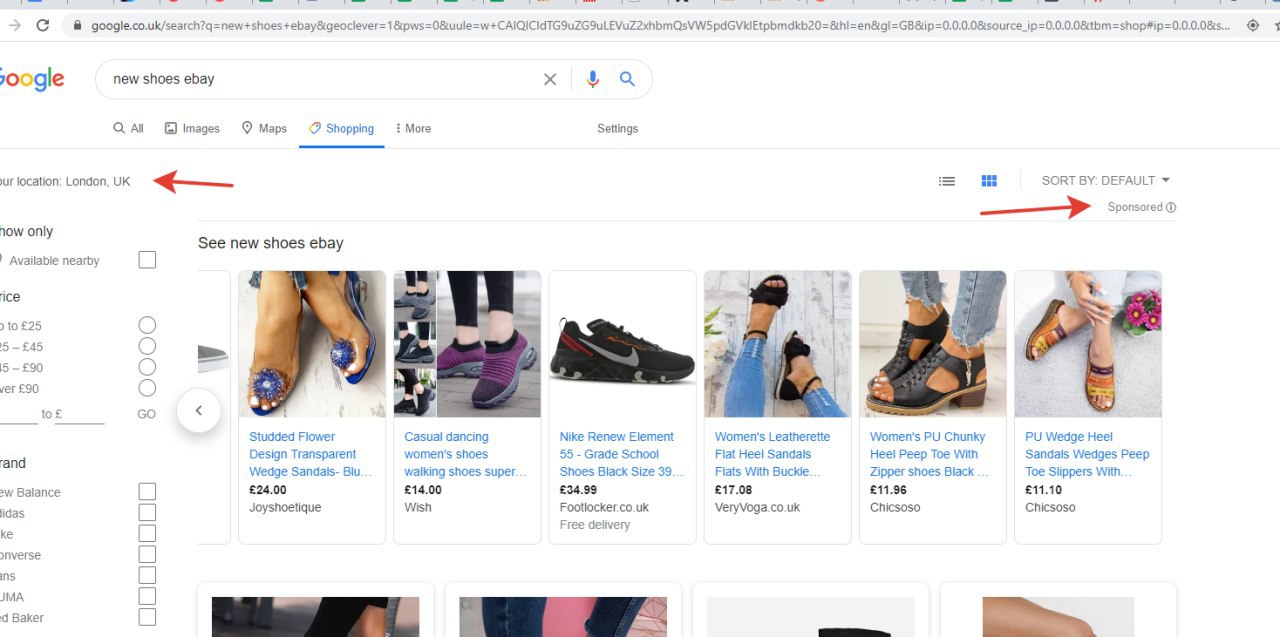Click the 'Free delivery' text

point(595,525)
